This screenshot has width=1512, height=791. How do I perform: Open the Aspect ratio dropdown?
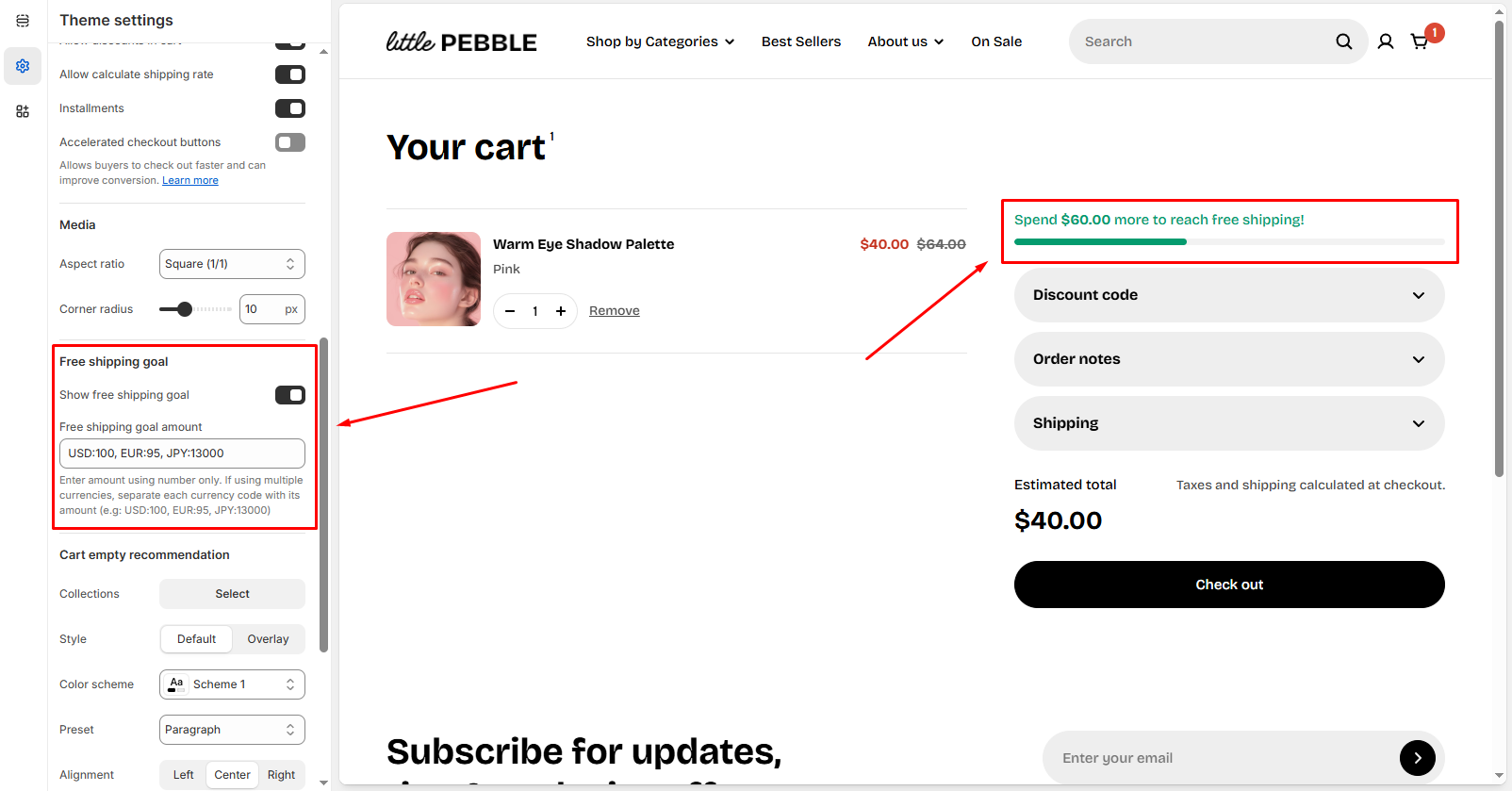[232, 264]
